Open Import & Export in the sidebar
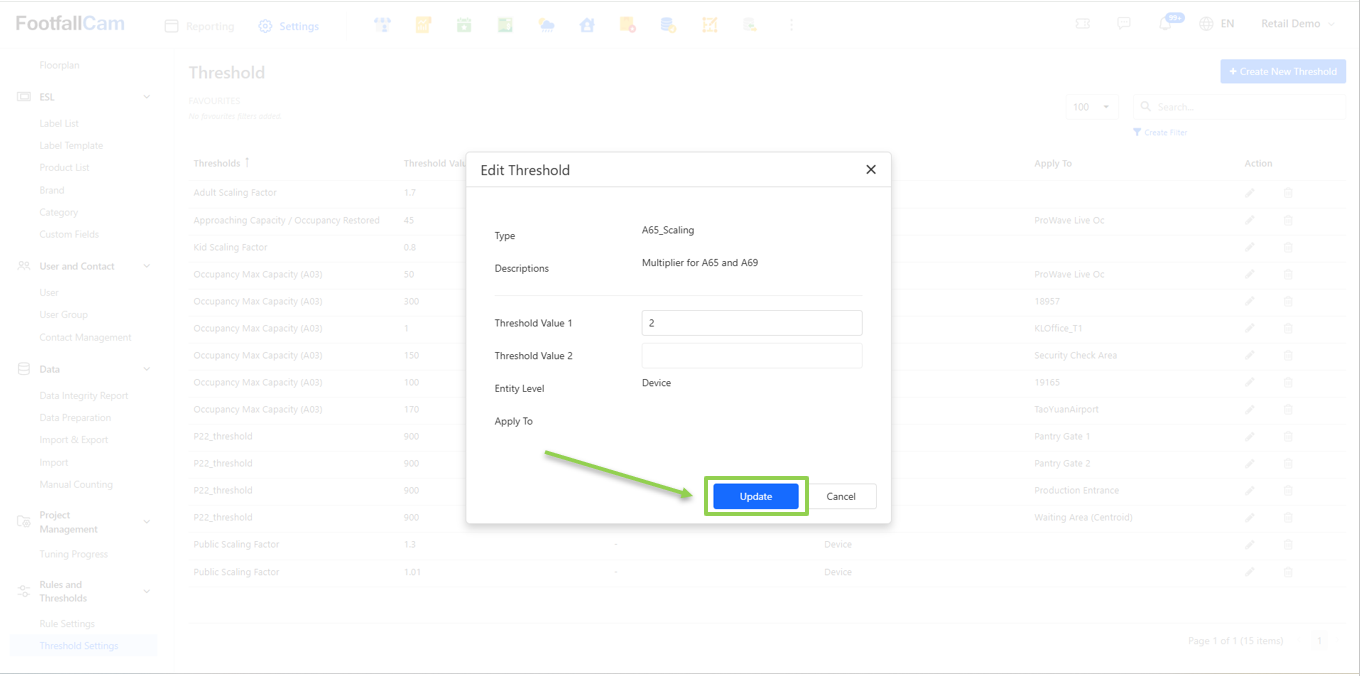The image size is (1360, 676). click(x=74, y=439)
